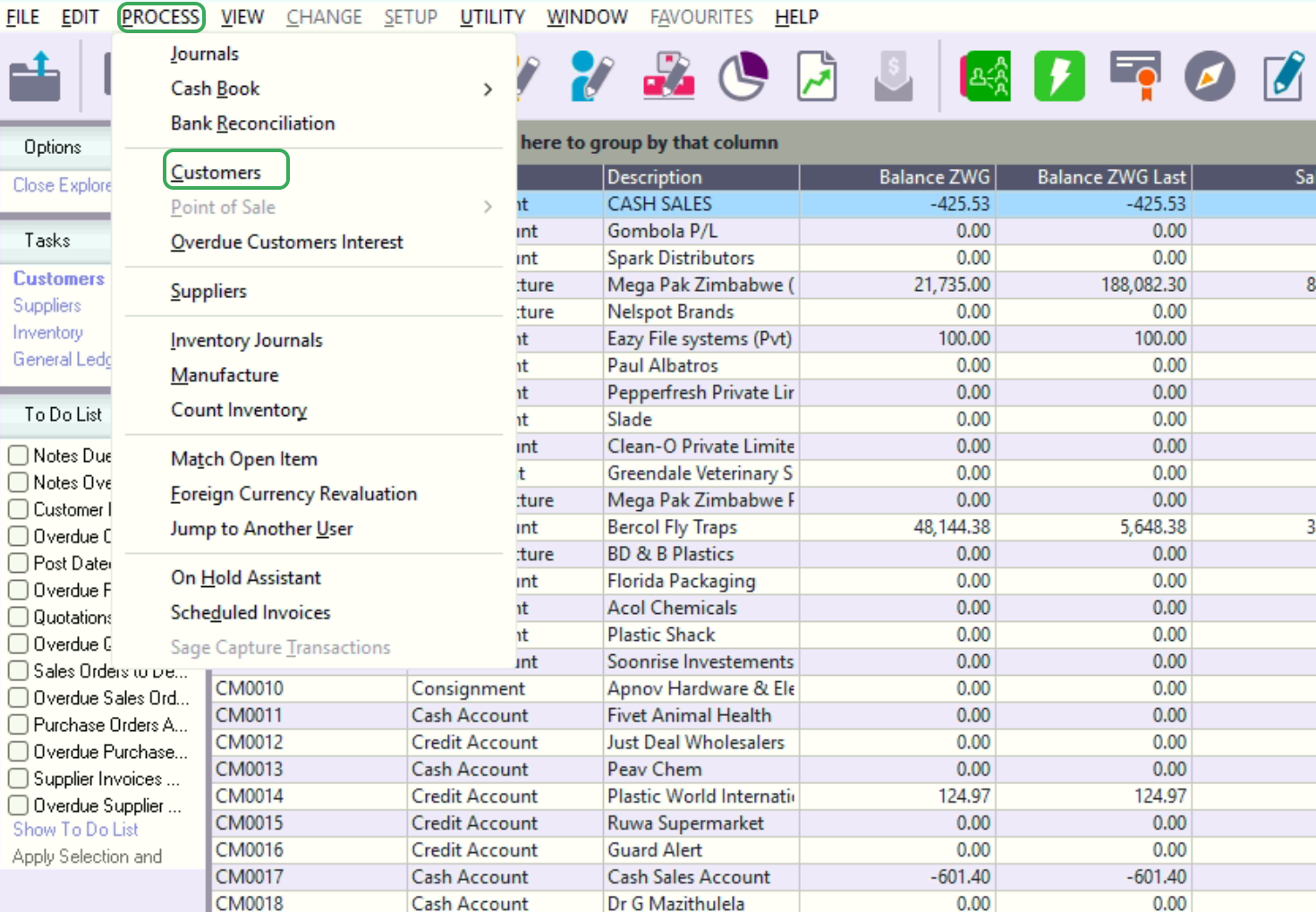1316x912 pixels.
Task: Open the certificate with orange ribbon icon
Action: click(x=1134, y=76)
